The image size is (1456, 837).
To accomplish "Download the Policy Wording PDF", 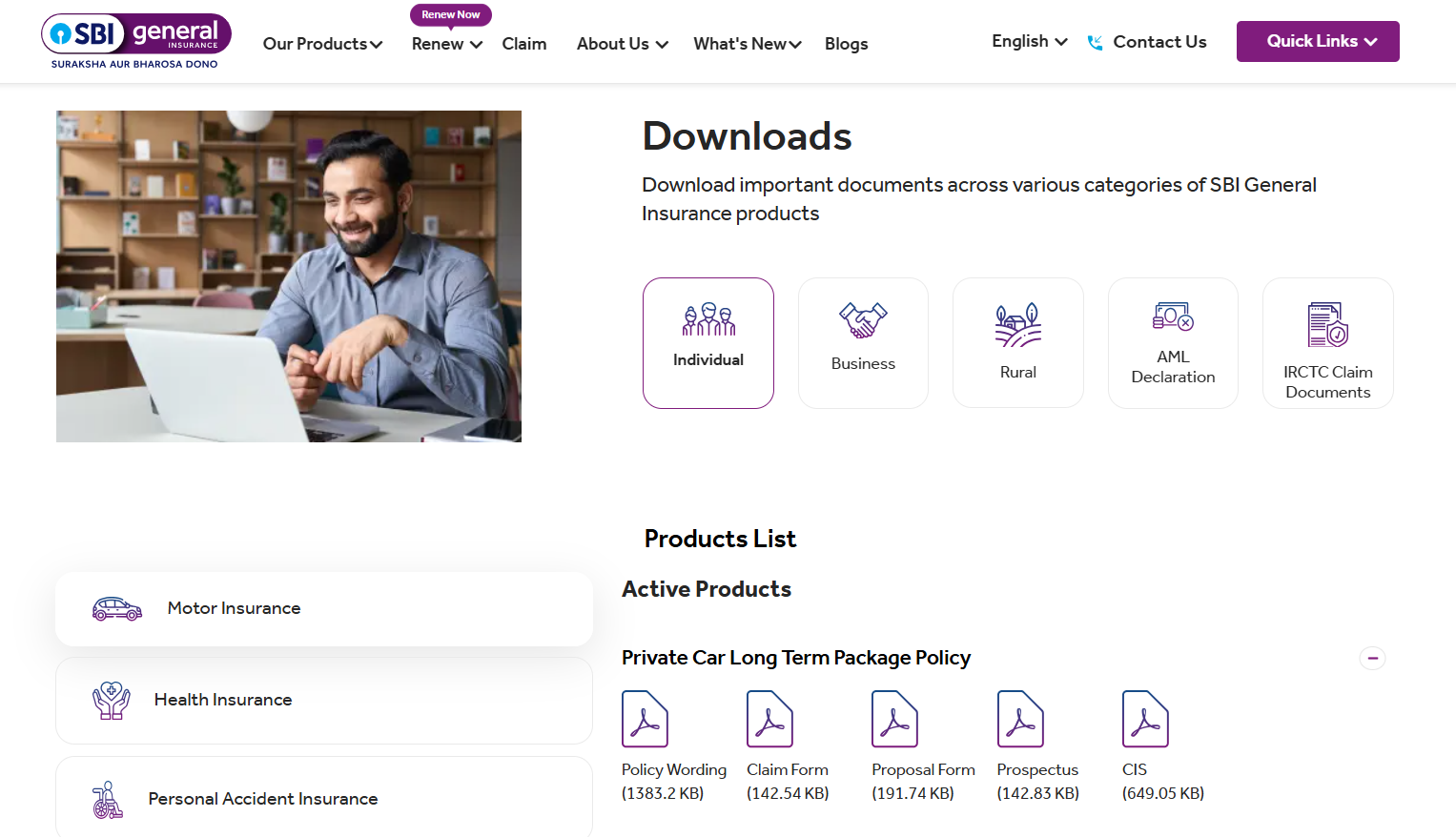I will coord(646,718).
